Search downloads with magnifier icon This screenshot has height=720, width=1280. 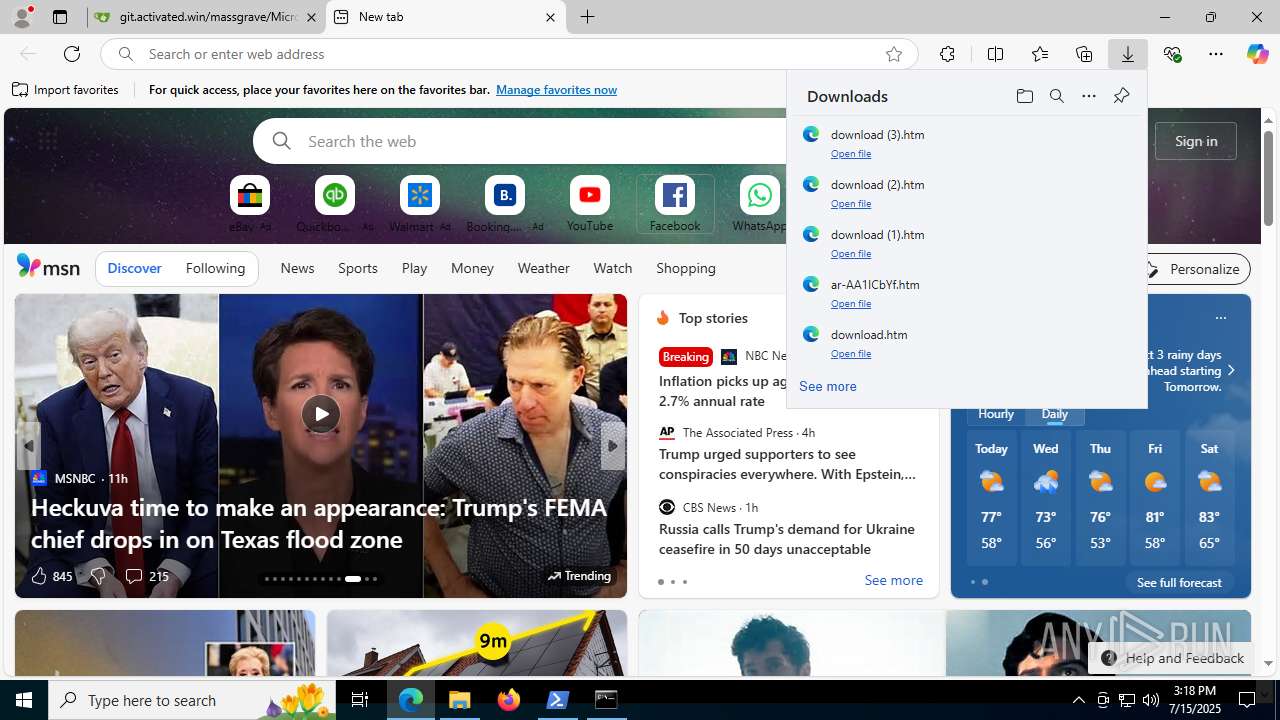[x=1057, y=96]
